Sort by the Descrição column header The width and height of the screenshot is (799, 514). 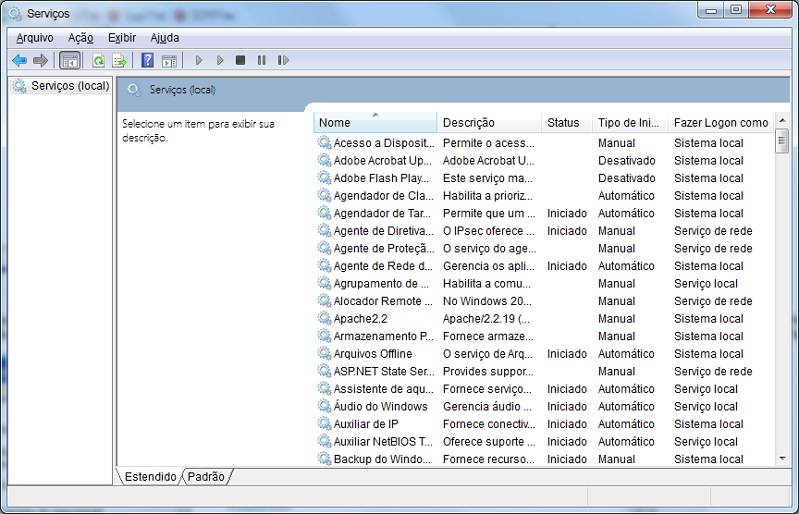489,122
